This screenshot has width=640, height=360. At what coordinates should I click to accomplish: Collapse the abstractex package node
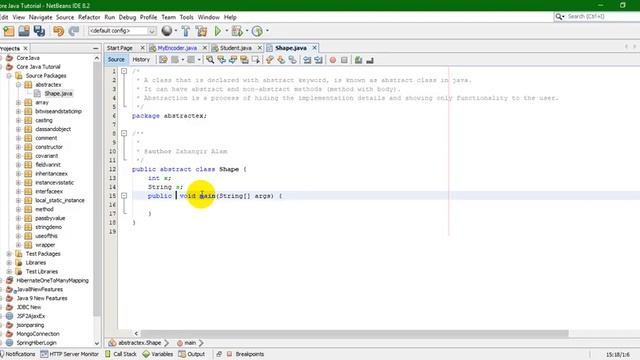[x=18, y=84]
